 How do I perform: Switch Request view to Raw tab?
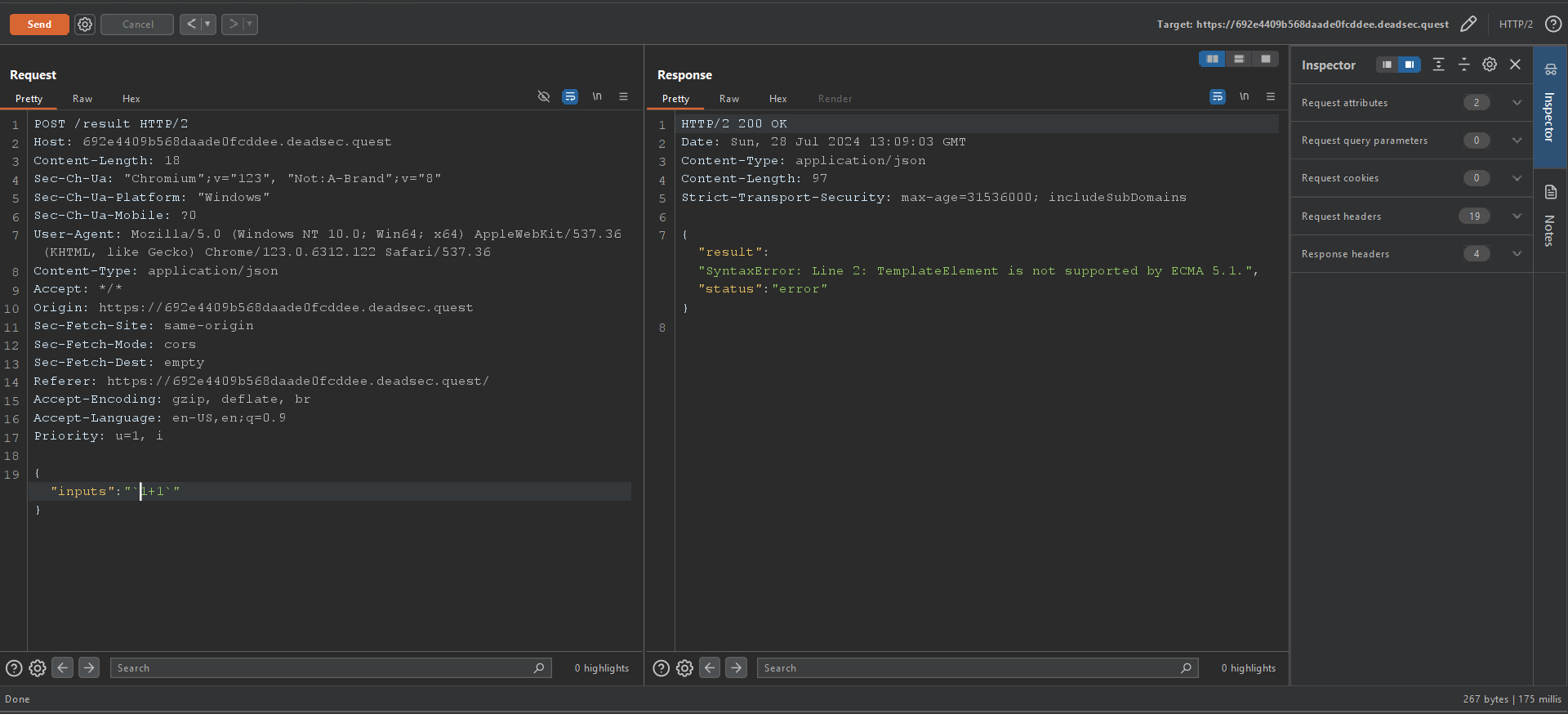[x=82, y=99]
